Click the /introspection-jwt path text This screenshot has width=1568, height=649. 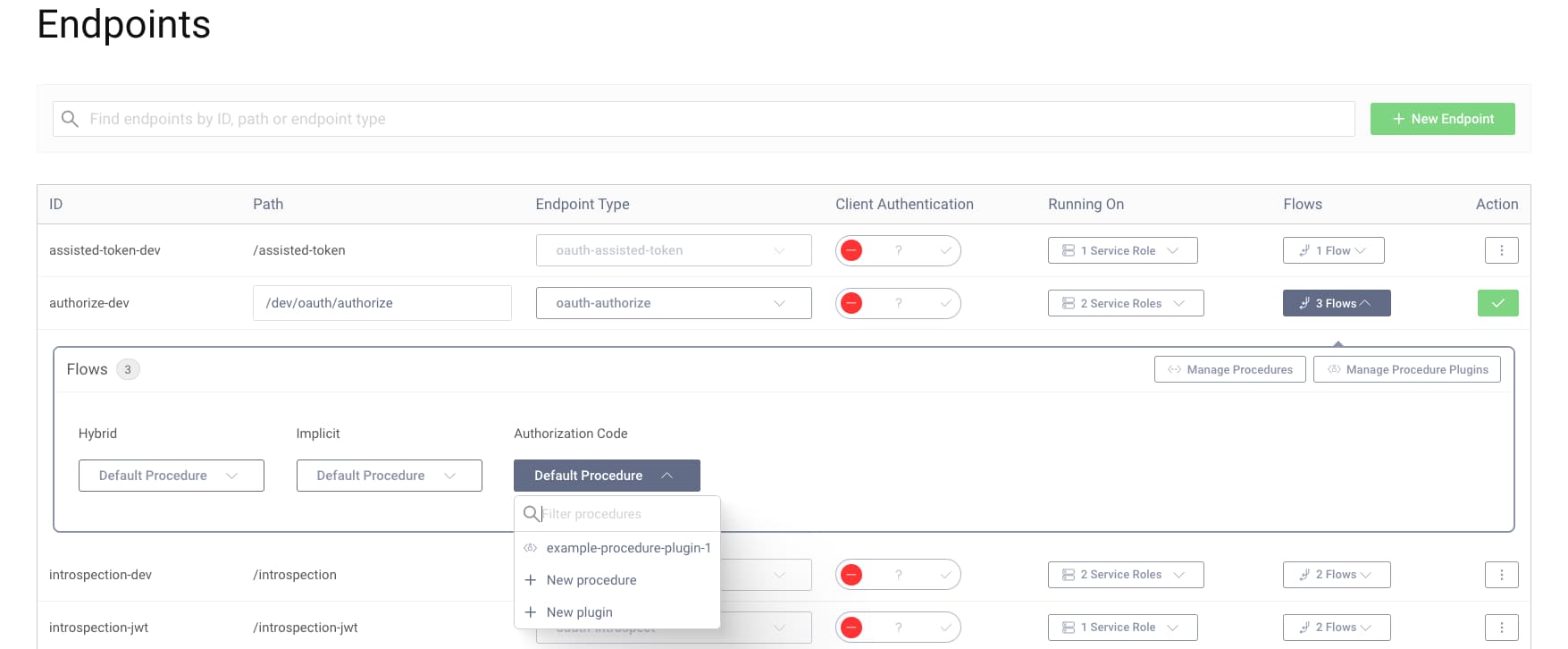[306, 628]
